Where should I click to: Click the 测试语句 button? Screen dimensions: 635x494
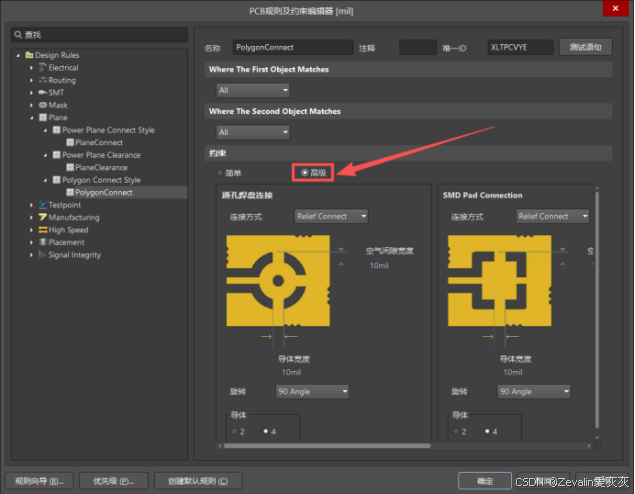coord(586,47)
